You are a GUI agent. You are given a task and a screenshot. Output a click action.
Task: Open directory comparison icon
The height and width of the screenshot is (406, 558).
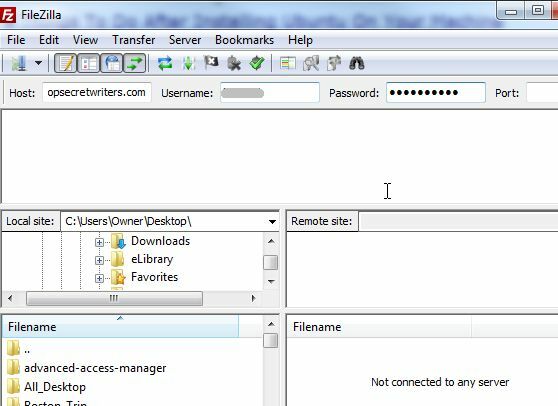tap(311, 64)
